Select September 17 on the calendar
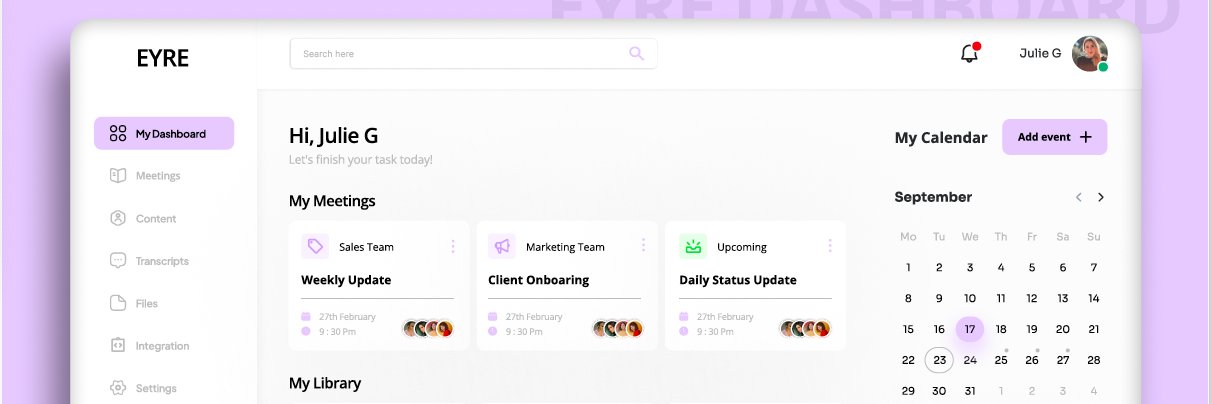Screen dimensions: 1212x404 (x=970, y=328)
